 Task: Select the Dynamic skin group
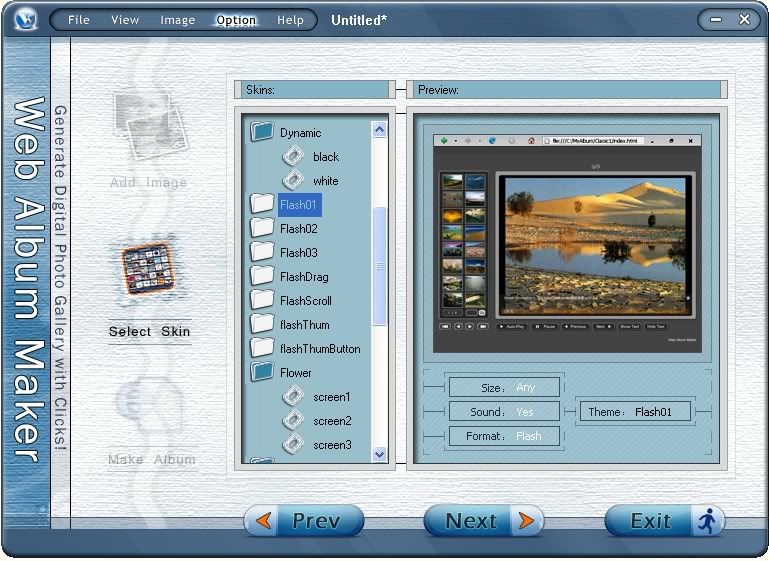(300, 133)
